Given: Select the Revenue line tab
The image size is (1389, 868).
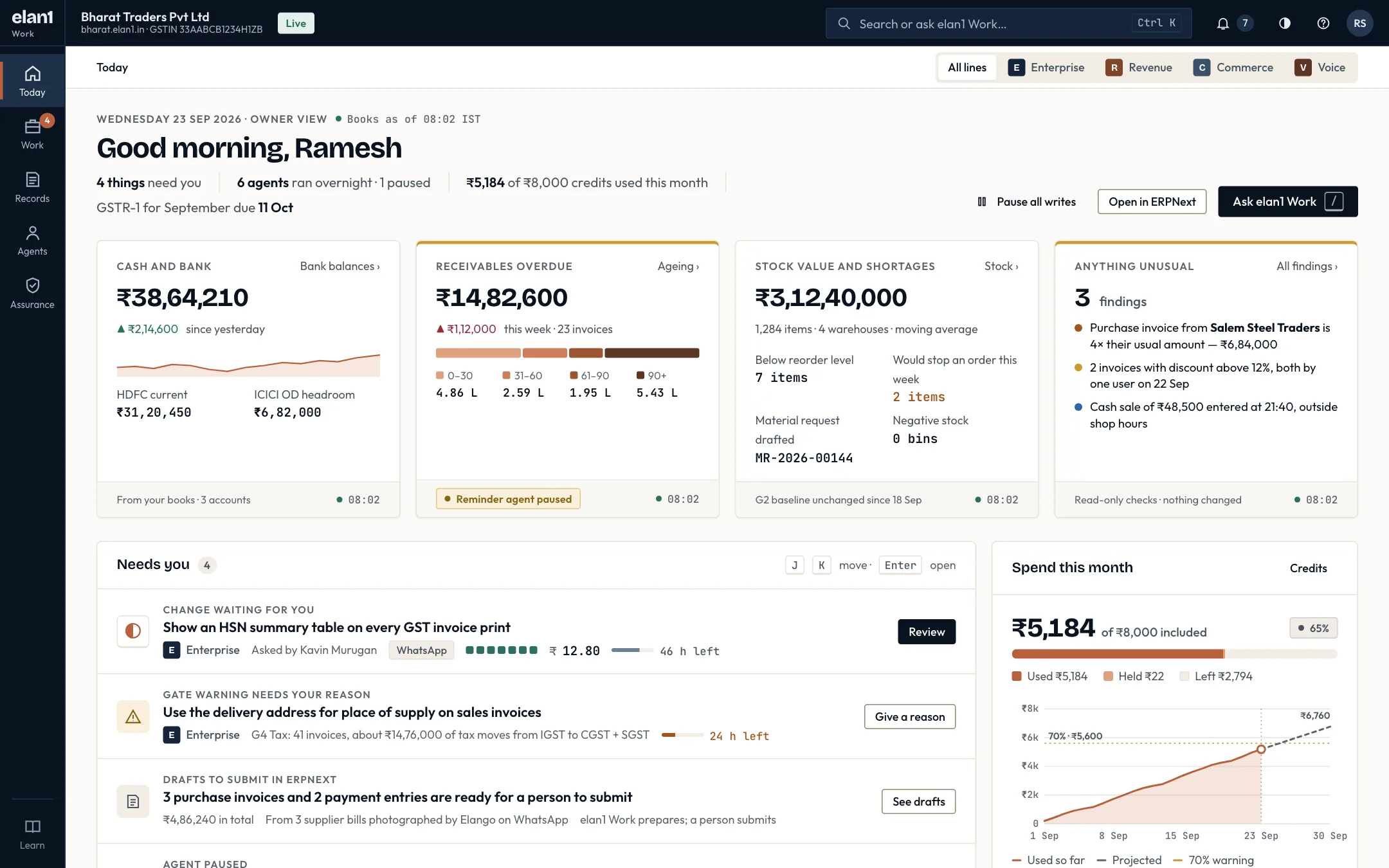Looking at the screenshot, I should (1139, 68).
